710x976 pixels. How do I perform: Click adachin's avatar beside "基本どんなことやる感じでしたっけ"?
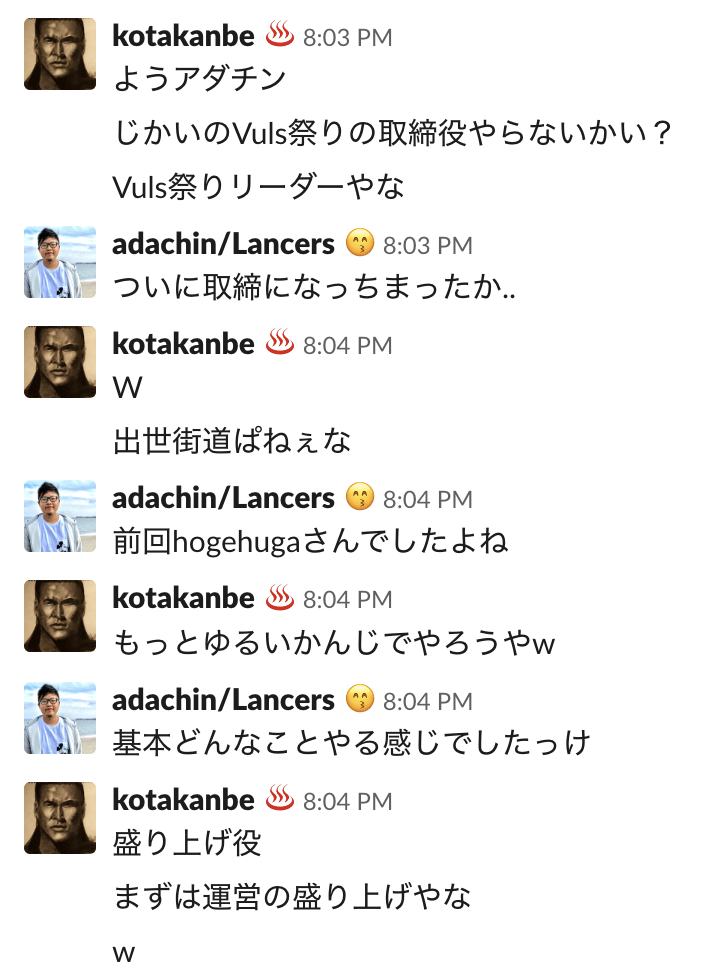tap(60, 718)
